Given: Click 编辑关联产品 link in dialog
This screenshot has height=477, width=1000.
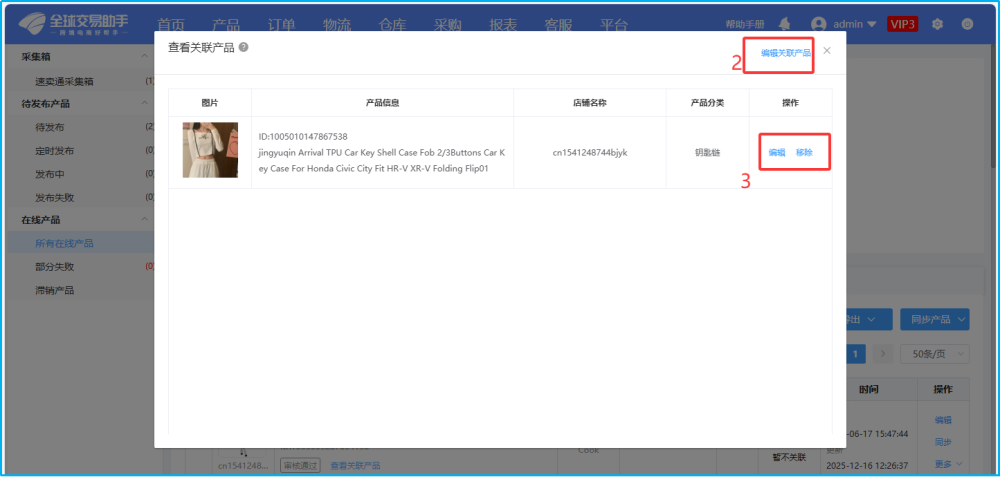Looking at the screenshot, I should tap(786, 53).
